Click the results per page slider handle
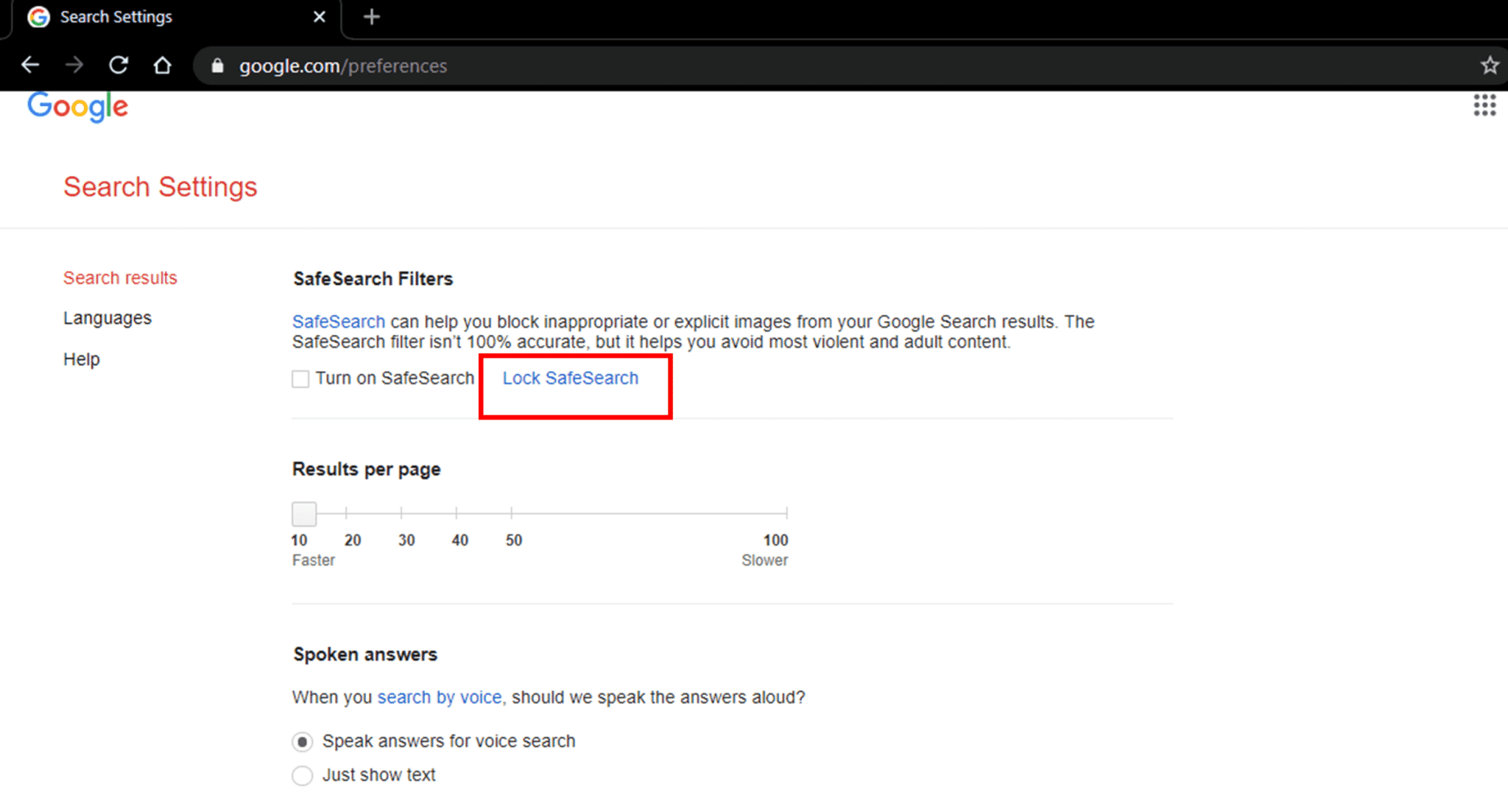The image size is (1508, 812). tap(304, 513)
